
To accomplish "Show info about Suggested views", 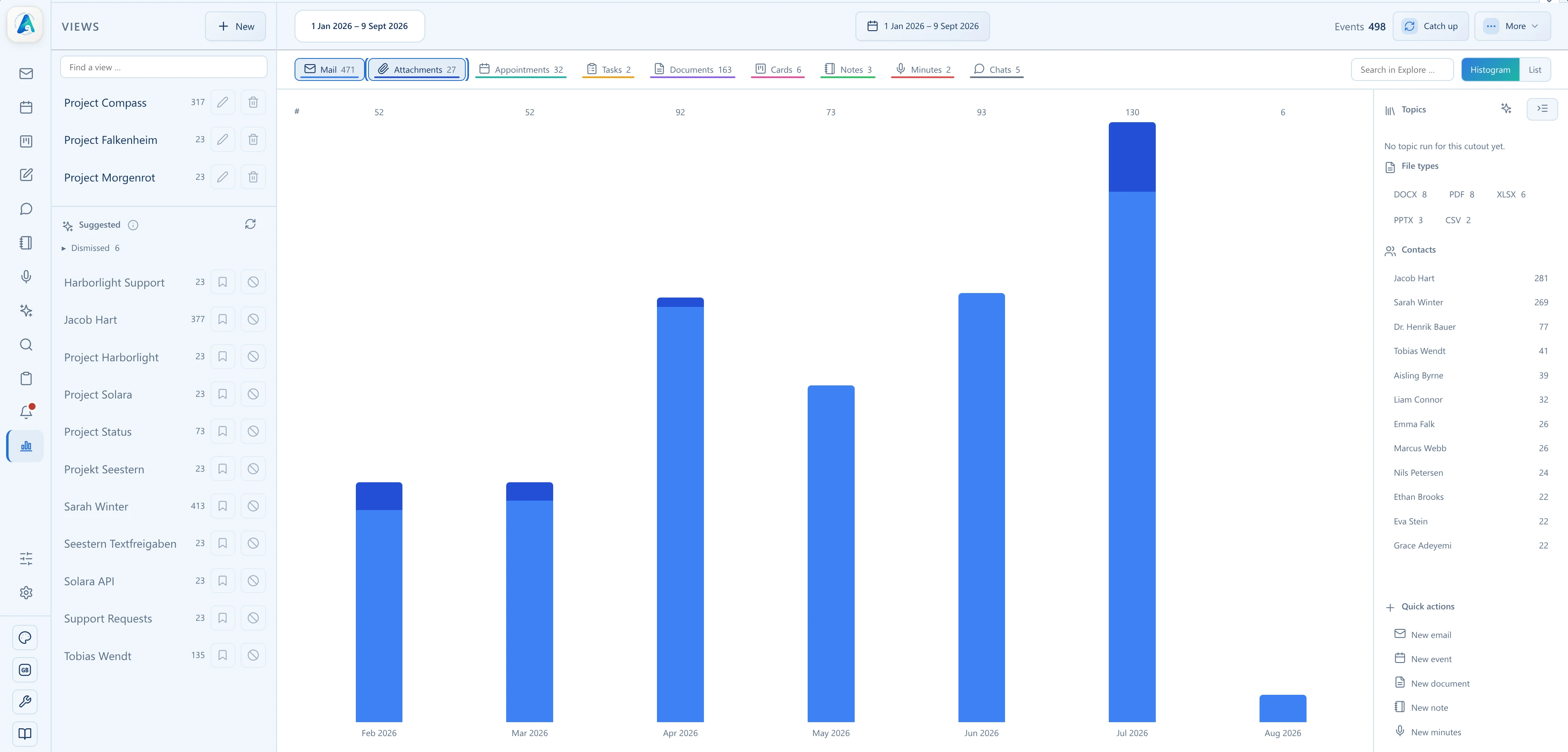I will pos(133,225).
